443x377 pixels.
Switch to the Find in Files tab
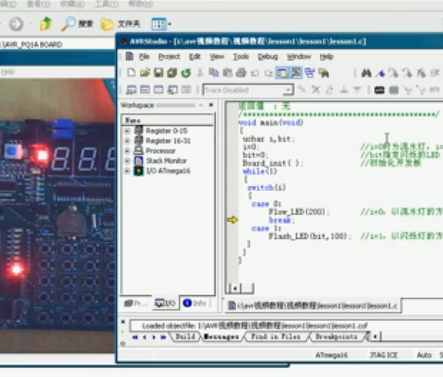pyautogui.click(x=276, y=337)
